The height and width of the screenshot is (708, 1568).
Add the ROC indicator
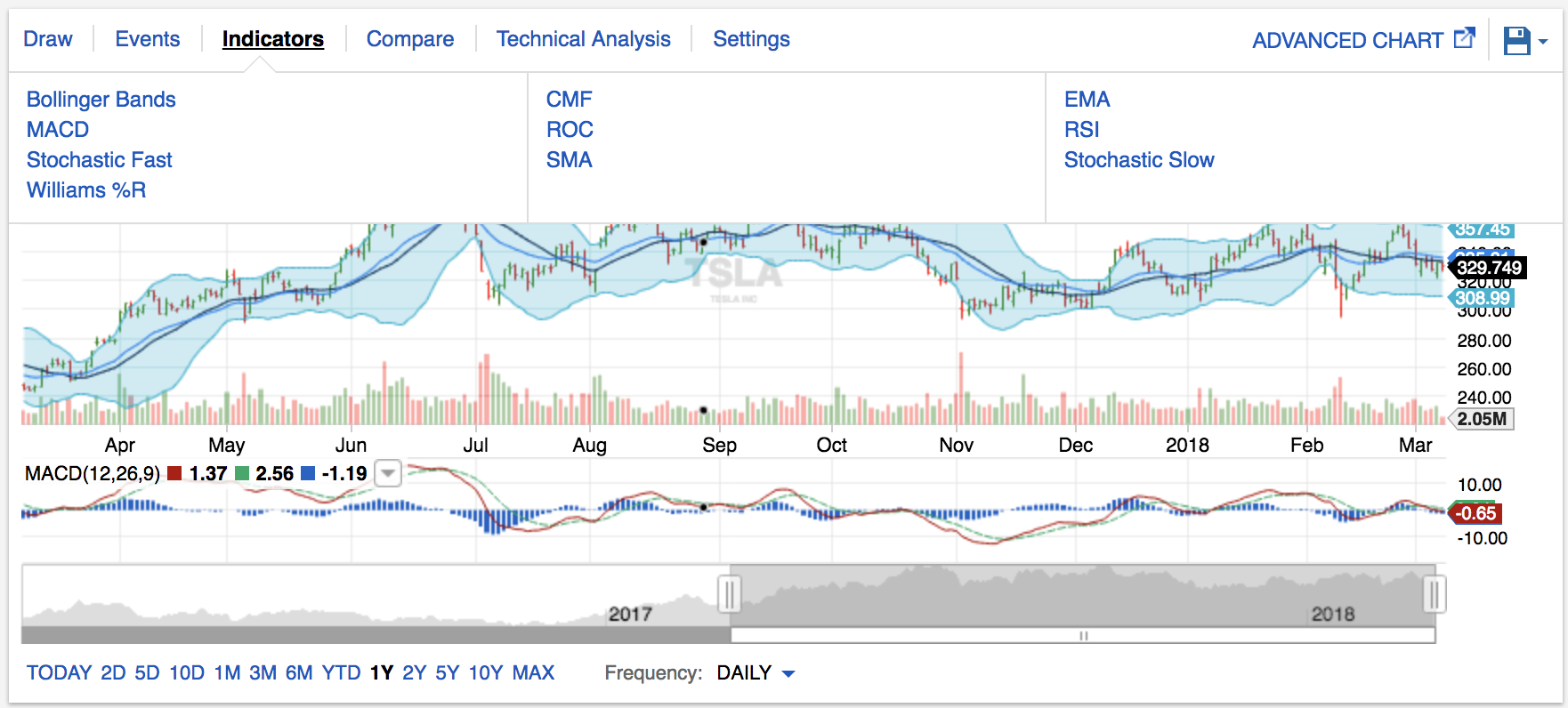point(570,130)
